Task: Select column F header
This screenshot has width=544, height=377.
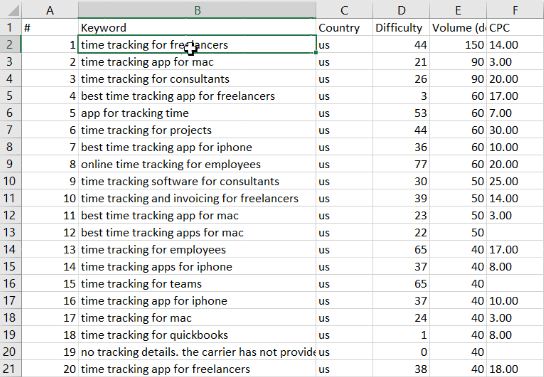Action: tap(515, 10)
